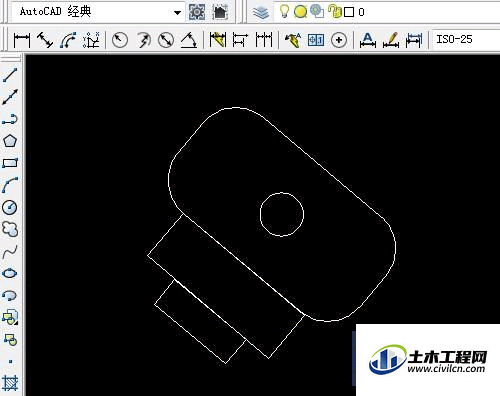Select the Point tool
Screen dimensions: 500x396
click(x=11, y=361)
